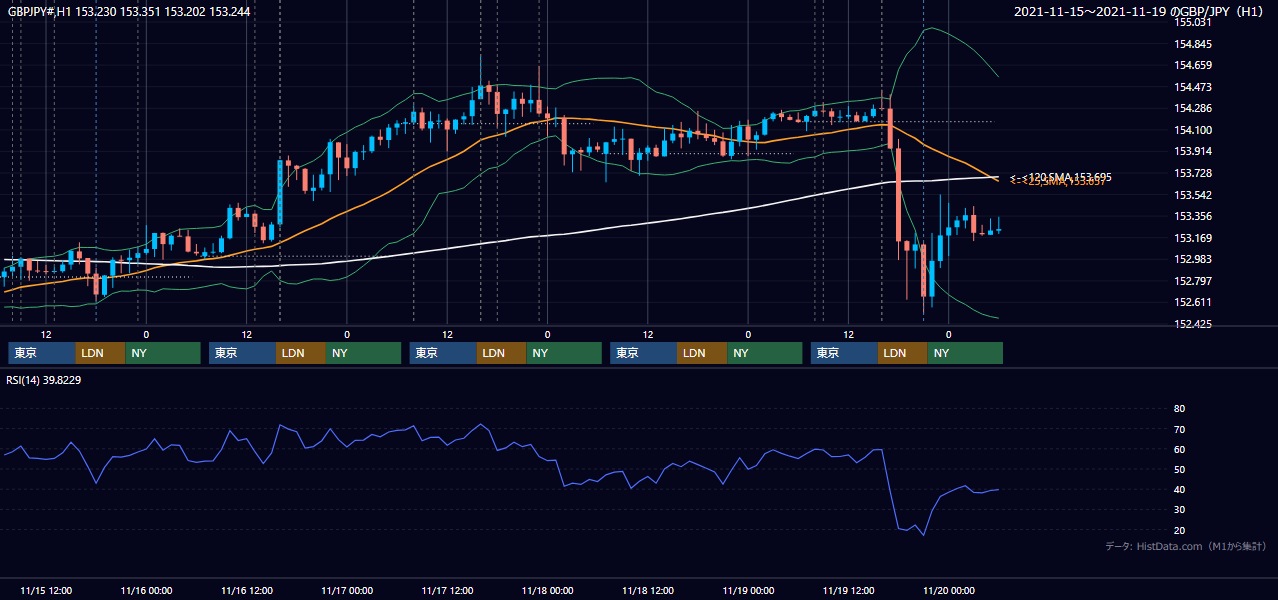Click the RSI(14) 39.8229 indicator label
1278x600 pixels.
coord(44,379)
